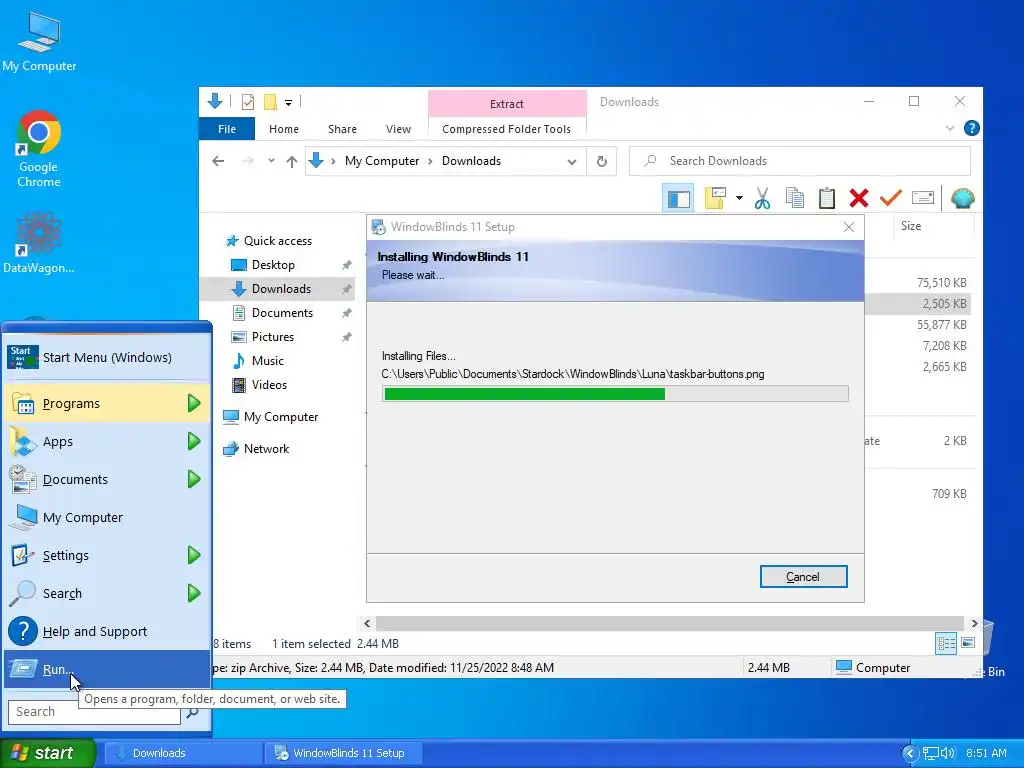1024x768 pixels.
Task: Switch to large icons view in status bar
Action: click(968, 643)
